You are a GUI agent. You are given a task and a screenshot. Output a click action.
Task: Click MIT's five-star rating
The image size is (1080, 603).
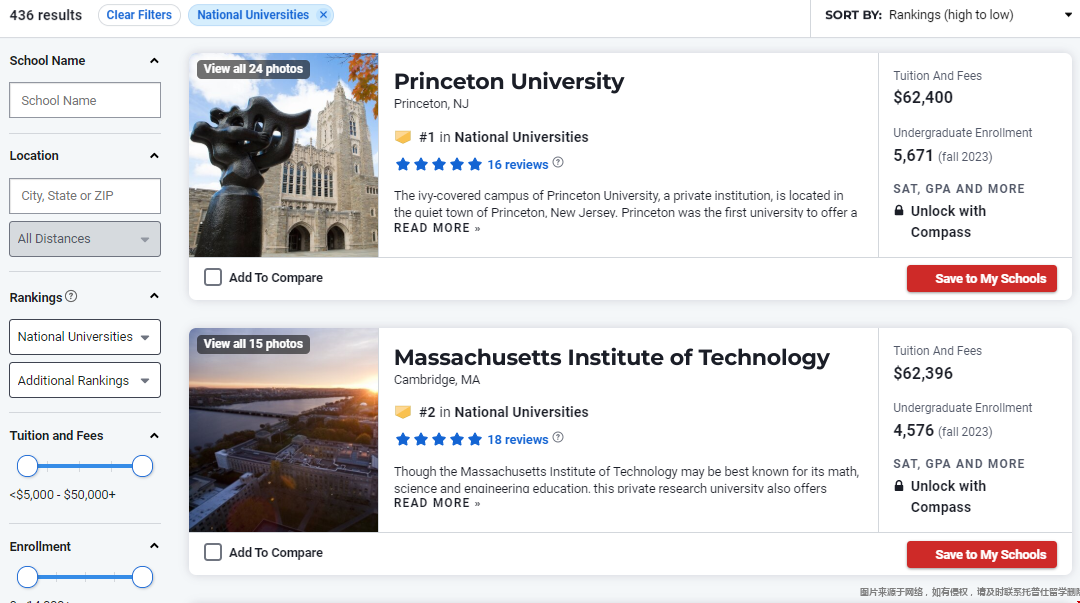439,439
